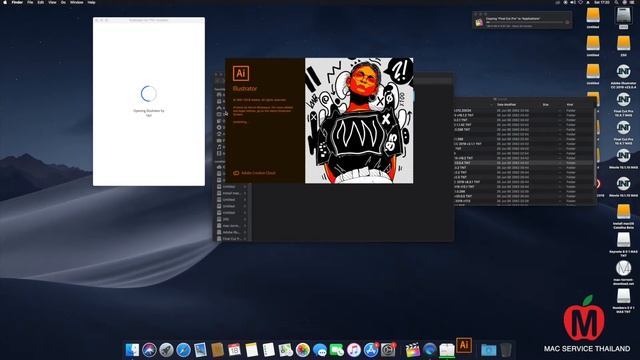Open the Photos pinwheel icon in Dock
Screen dimensions: 640x360
[x=302, y=350]
